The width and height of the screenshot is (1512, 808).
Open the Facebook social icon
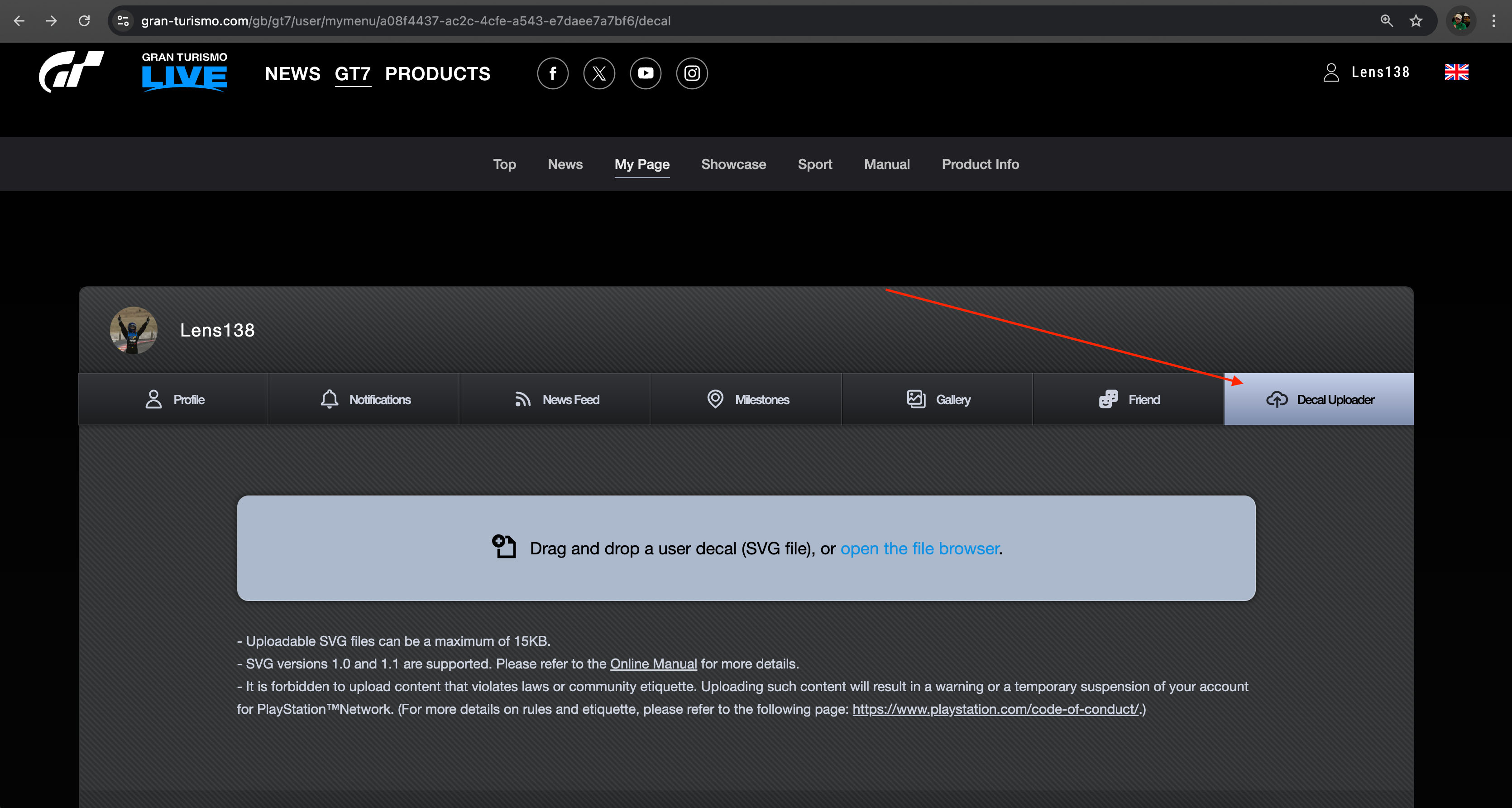click(x=552, y=73)
